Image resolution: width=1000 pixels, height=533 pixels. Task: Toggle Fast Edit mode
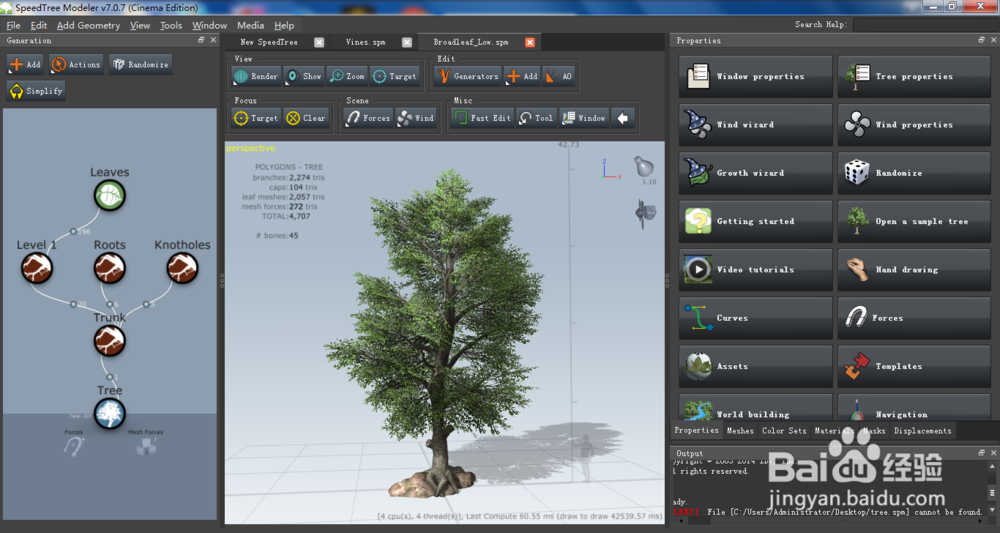482,118
